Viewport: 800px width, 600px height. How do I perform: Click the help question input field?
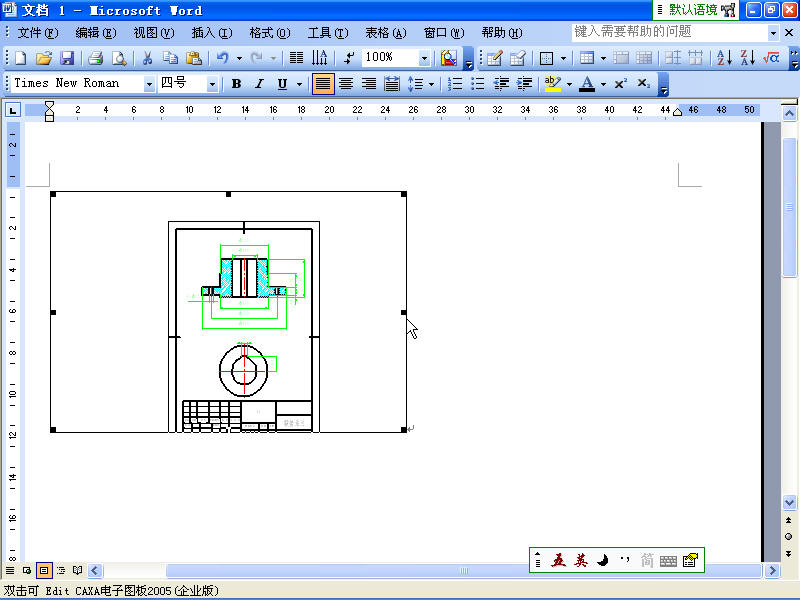669,33
